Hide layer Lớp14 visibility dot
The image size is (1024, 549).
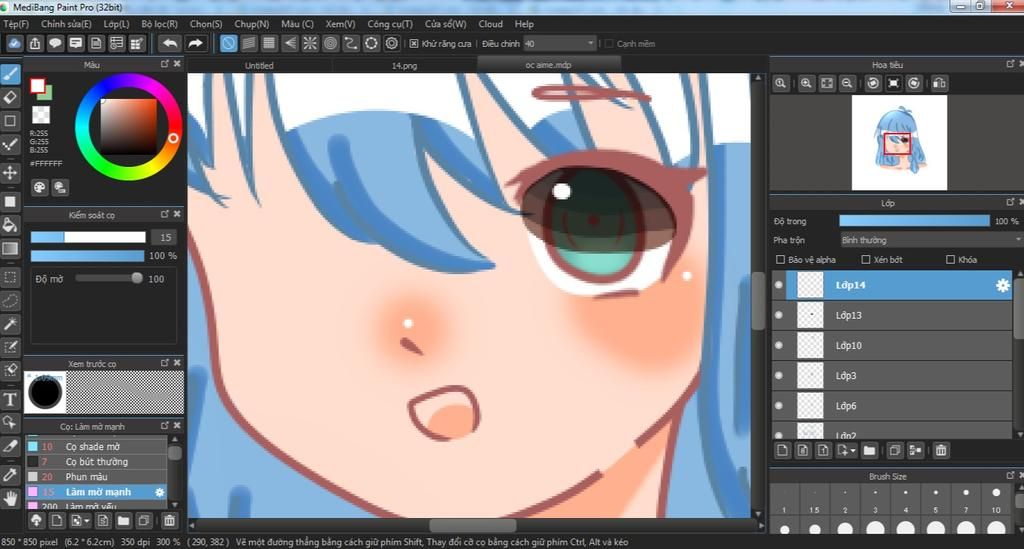778,285
